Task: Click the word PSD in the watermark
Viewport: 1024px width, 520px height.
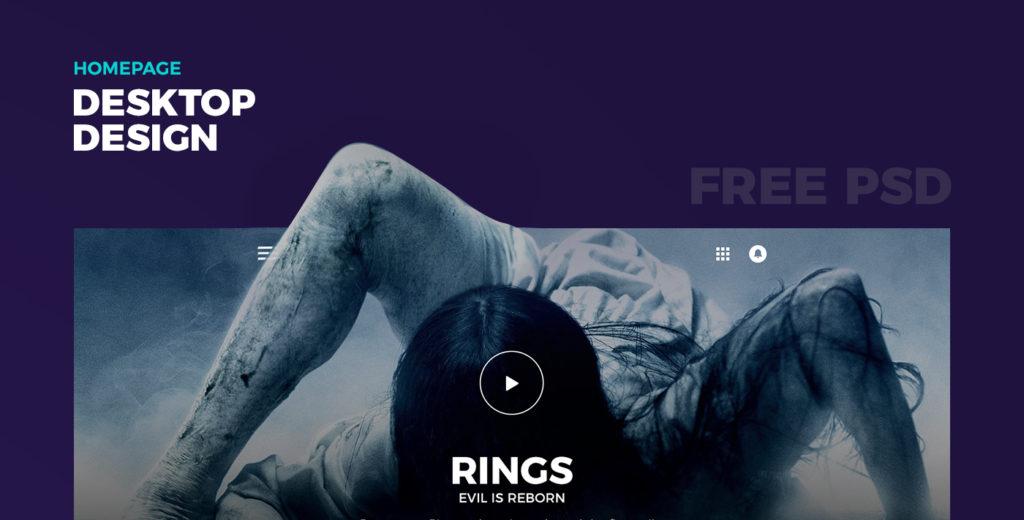Action: click(898, 186)
